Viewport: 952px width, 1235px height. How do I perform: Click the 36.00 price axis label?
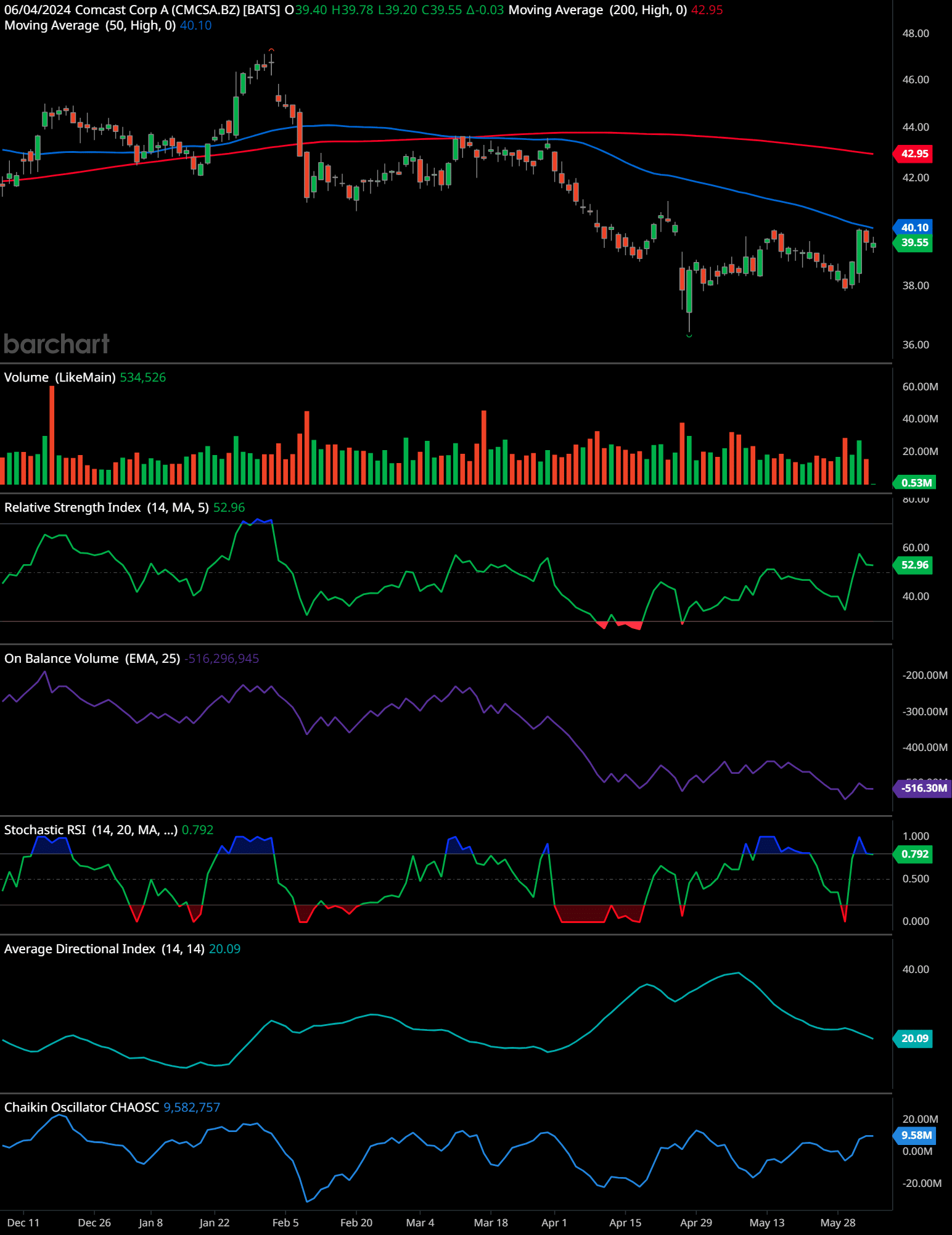[916, 345]
